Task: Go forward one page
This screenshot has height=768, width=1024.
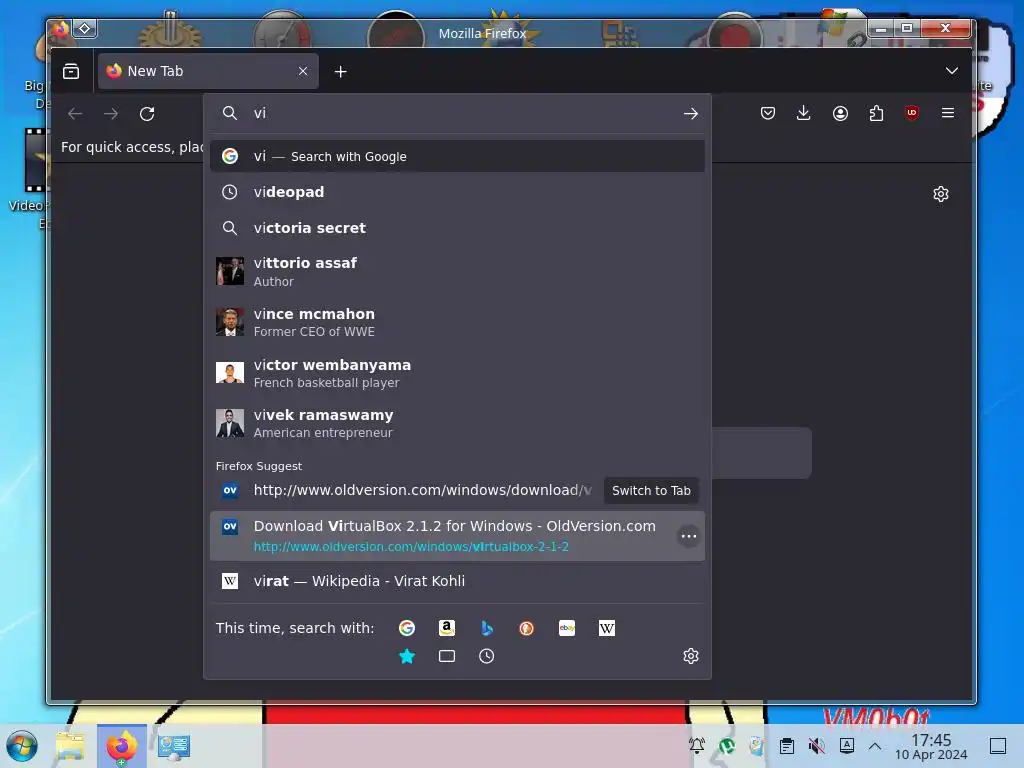Action: click(111, 114)
